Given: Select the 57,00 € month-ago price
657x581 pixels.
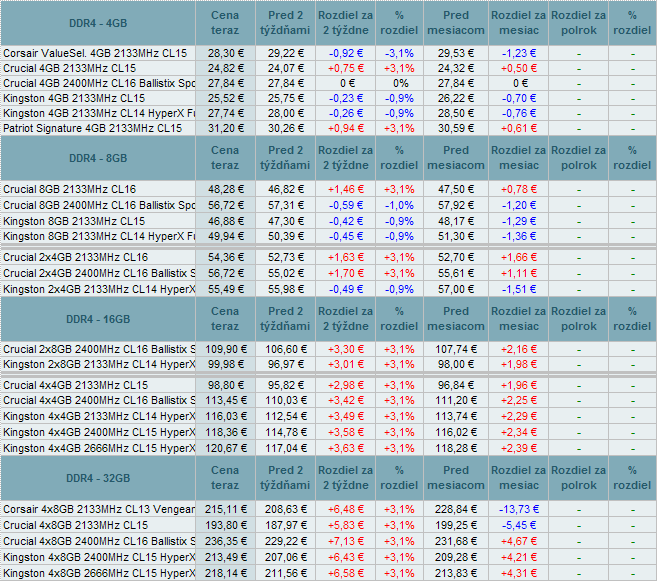Looking at the screenshot, I should click(x=456, y=289).
